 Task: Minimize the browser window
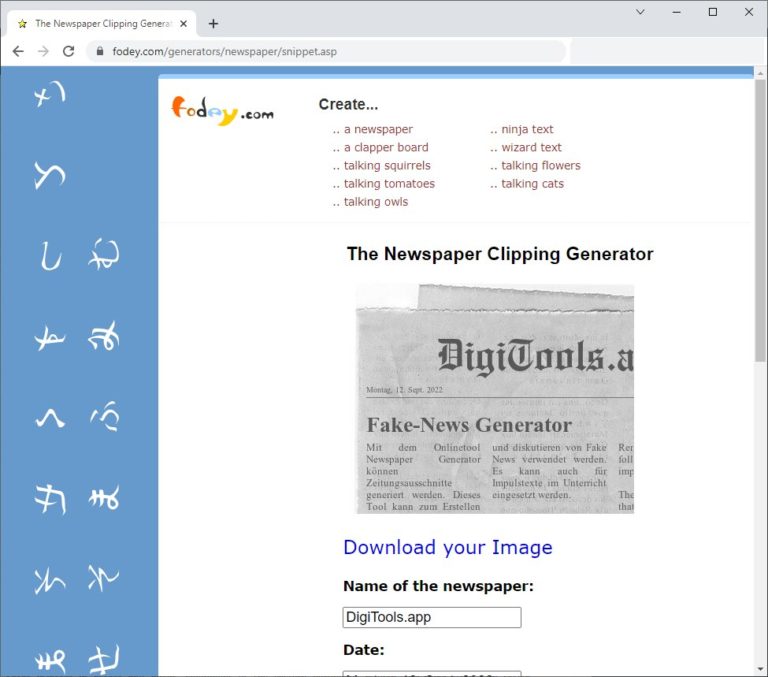pos(676,12)
